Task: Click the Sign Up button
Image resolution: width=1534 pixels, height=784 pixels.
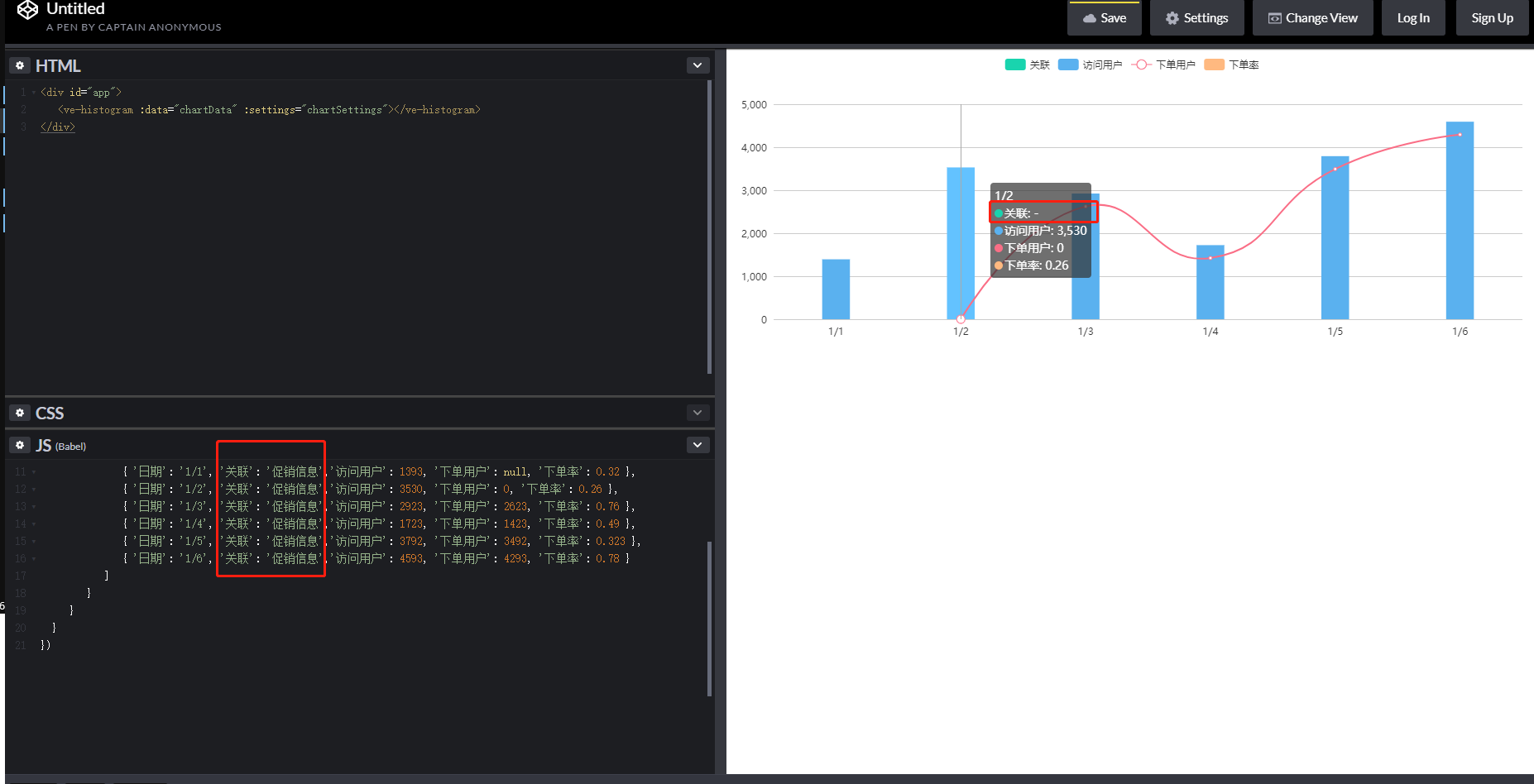Action: (1492, 17)
